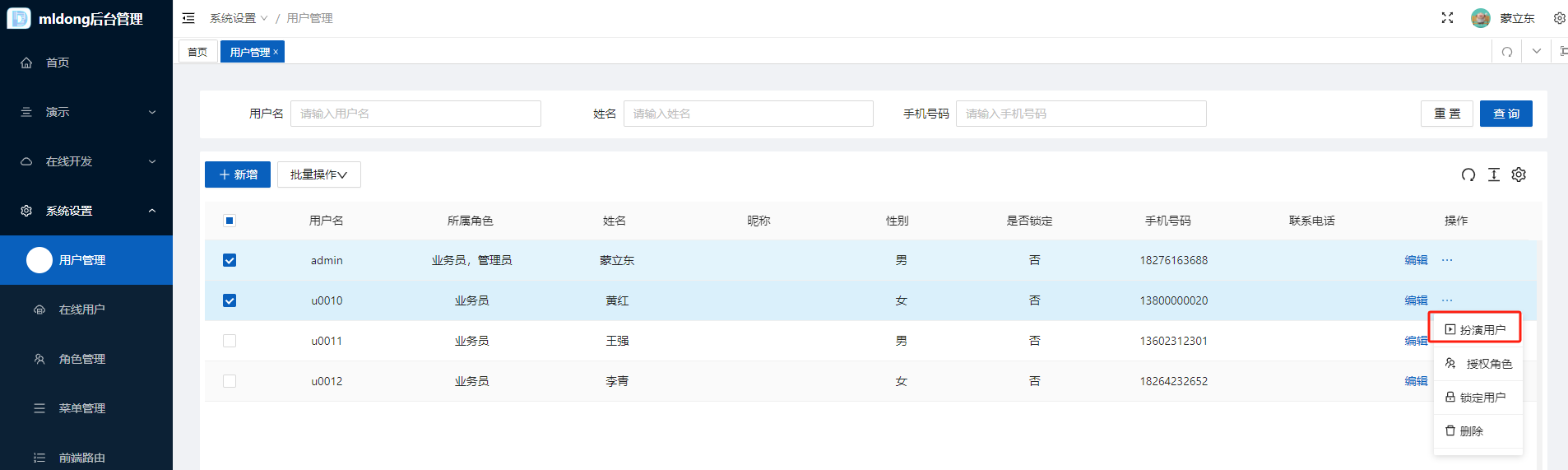Click the table density height icon
The image size is (1568, 470).
pos(1494,175)
